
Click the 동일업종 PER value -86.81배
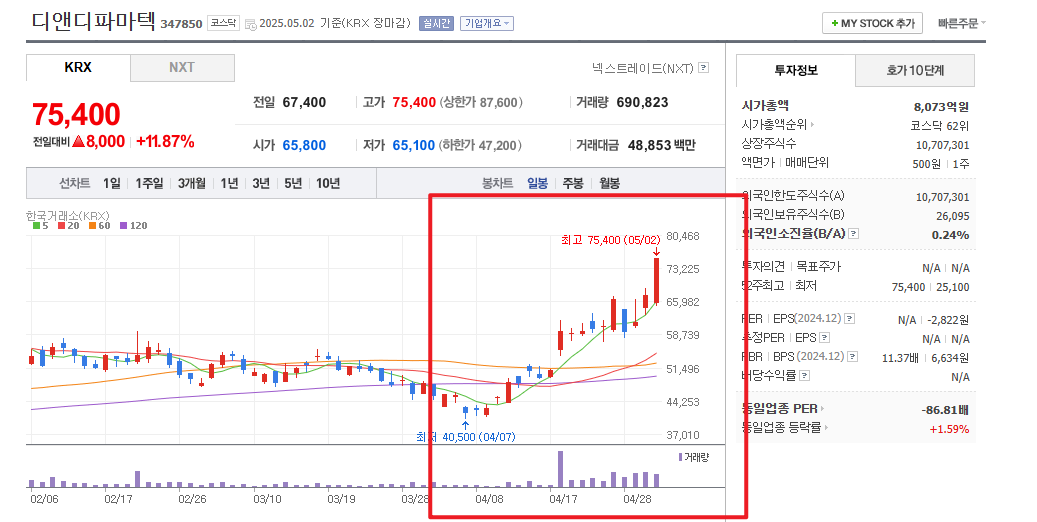945,410
